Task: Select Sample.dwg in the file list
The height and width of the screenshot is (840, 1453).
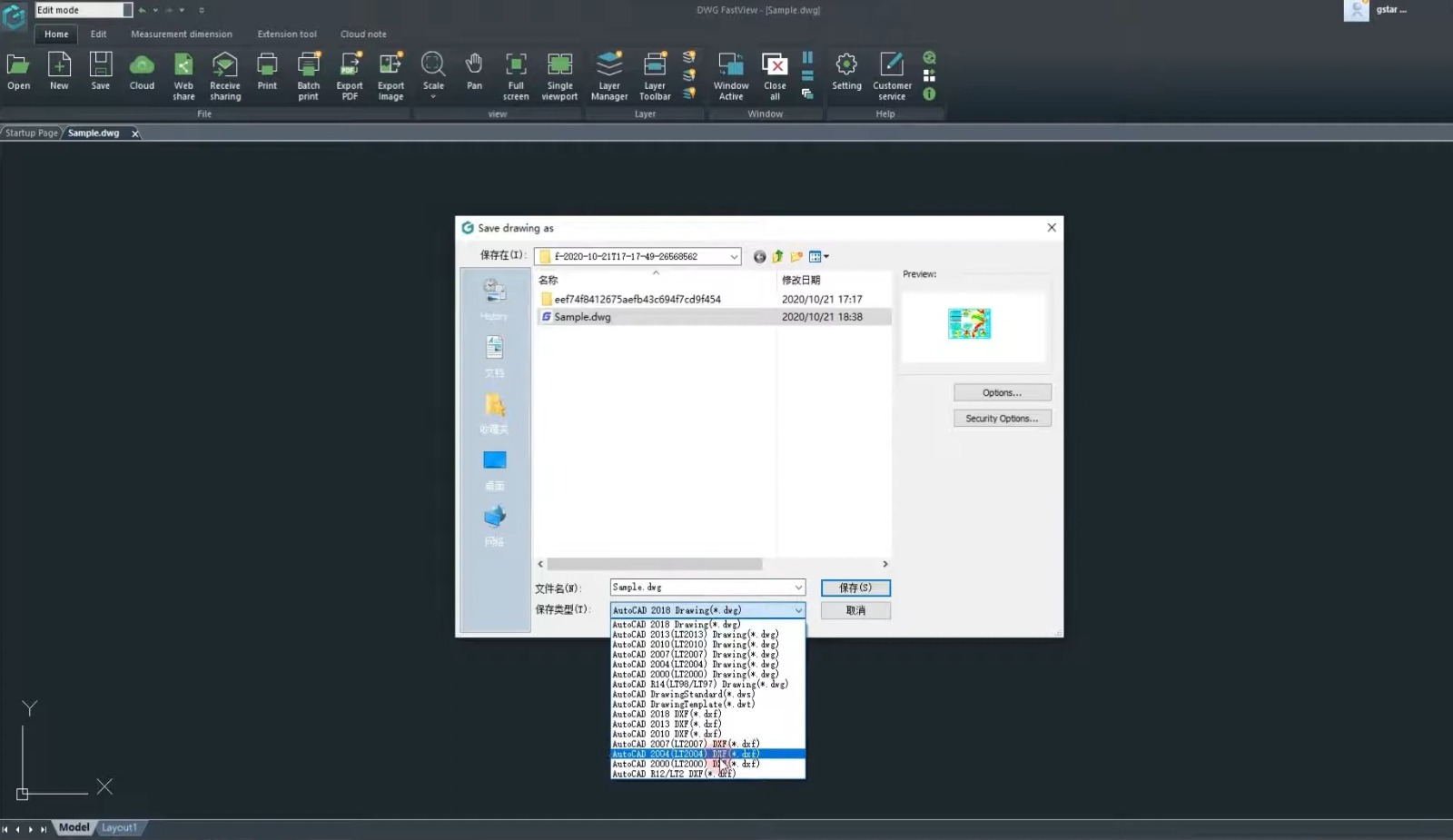Action: 582,317
